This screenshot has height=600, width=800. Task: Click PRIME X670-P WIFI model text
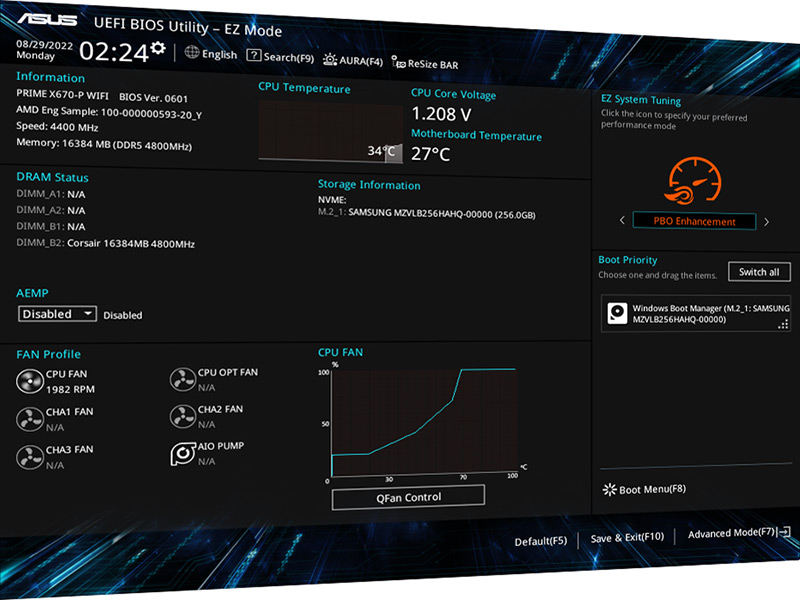(x=62, y=94)
